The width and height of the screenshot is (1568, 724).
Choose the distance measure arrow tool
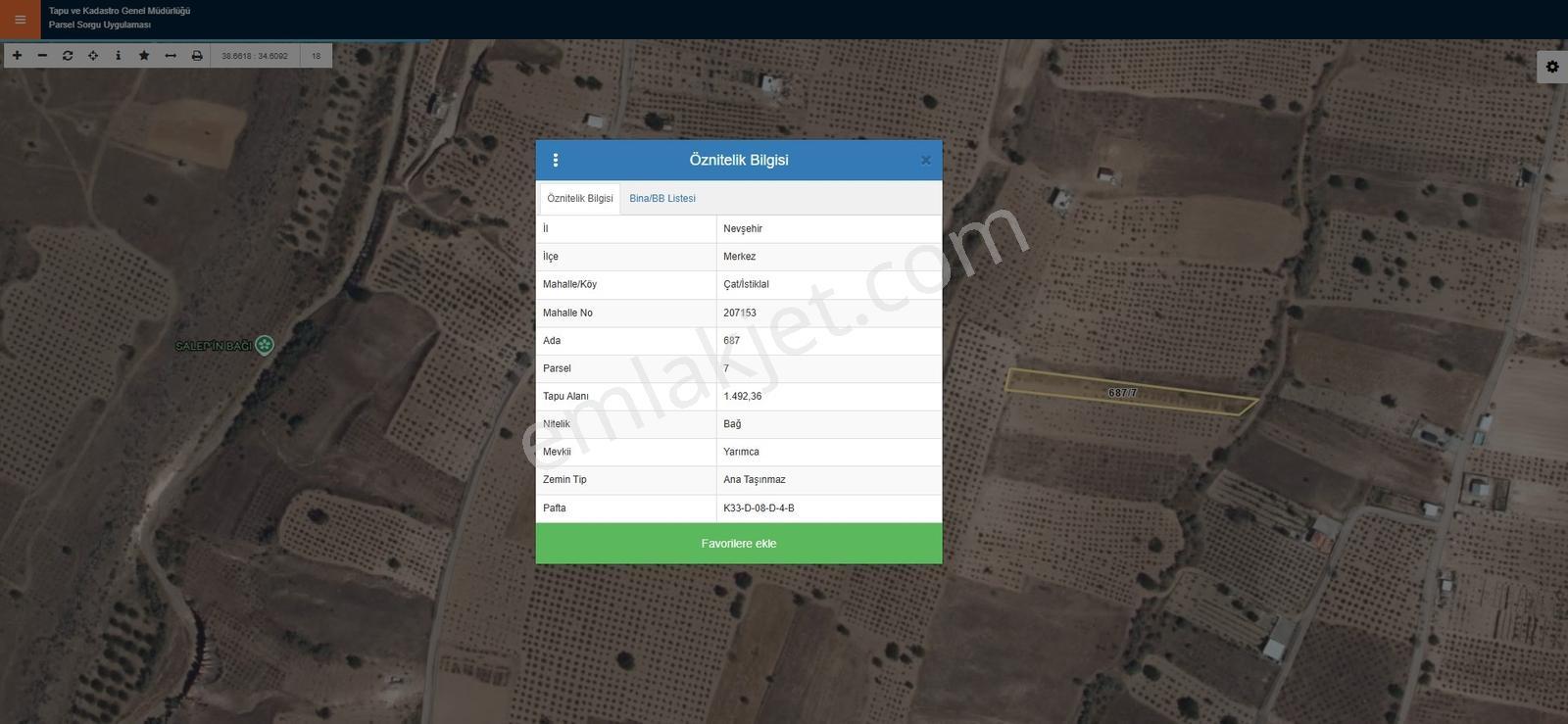(171, 56)
